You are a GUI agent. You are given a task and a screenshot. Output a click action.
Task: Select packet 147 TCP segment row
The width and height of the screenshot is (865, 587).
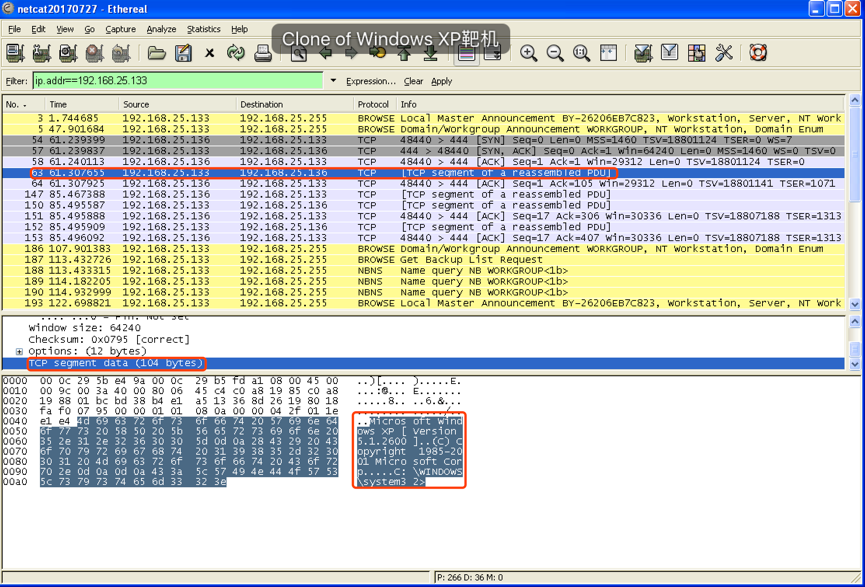(x=424, y=194)
